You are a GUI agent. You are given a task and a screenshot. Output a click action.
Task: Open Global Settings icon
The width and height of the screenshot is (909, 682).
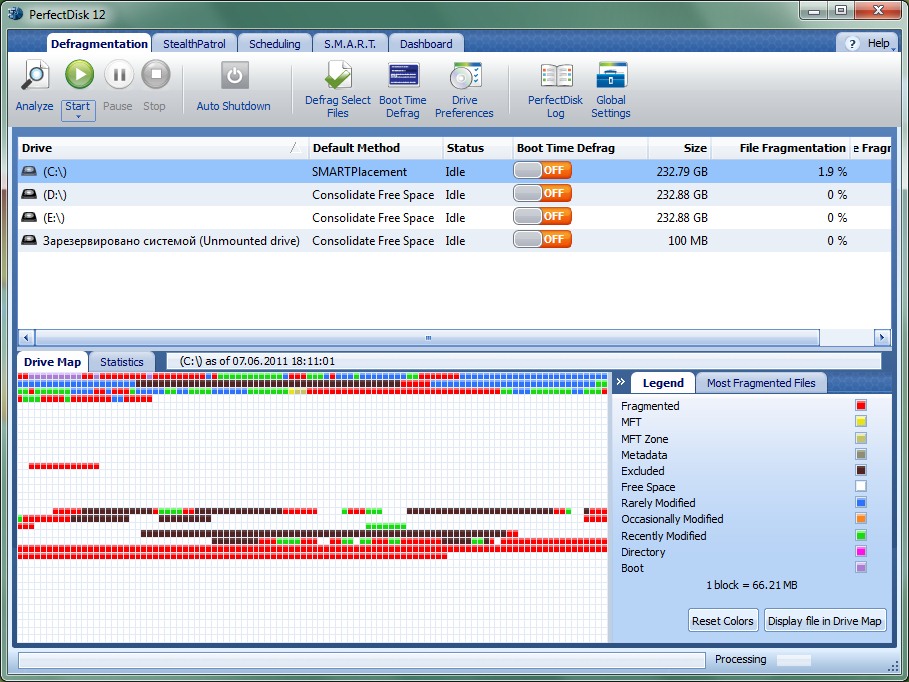pyautogui.click(x=611, y=76)
